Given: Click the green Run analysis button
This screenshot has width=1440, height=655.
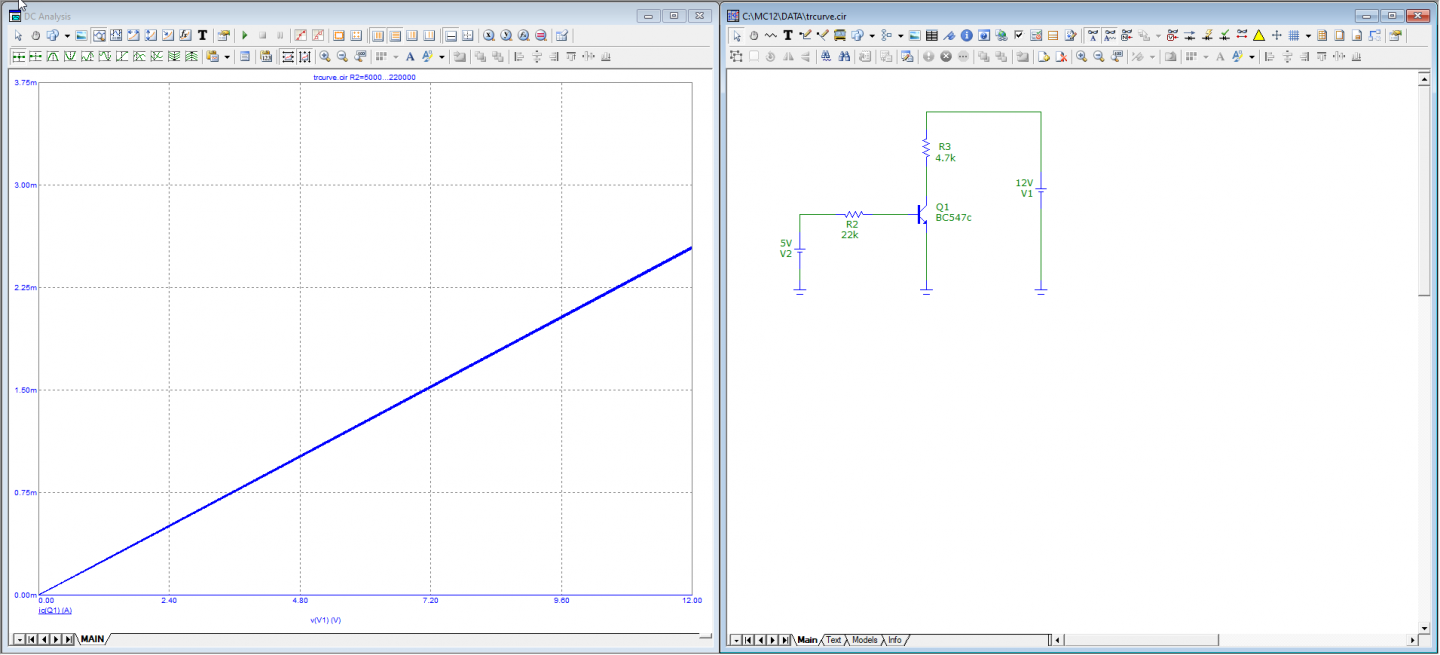Looking at the screenshot, I should point(245,35).
